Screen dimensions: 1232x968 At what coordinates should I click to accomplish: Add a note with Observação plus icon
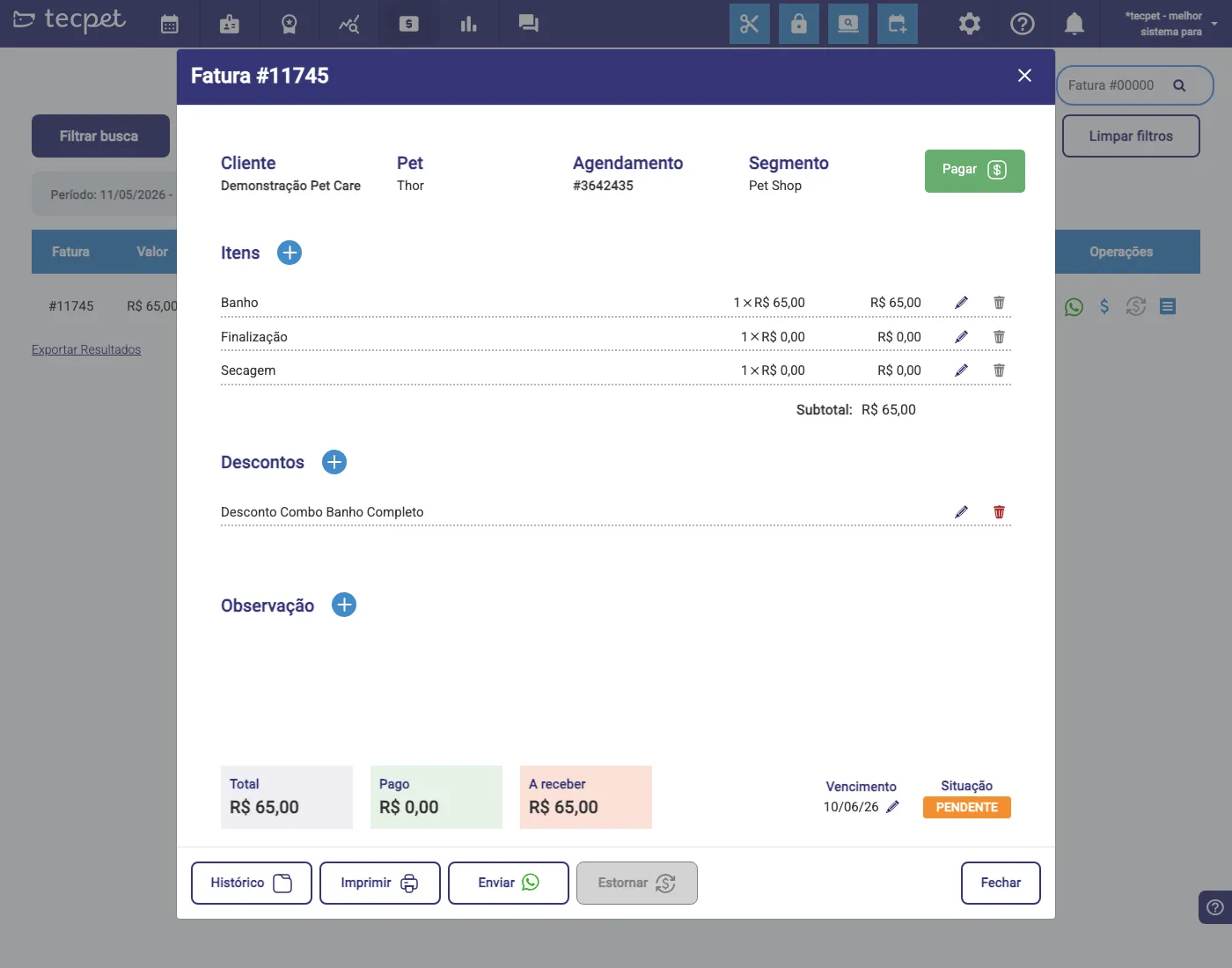click(344, 605)
